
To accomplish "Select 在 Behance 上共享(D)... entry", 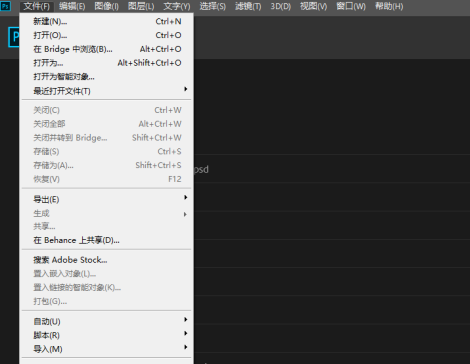I will click(x=107, y=240).
